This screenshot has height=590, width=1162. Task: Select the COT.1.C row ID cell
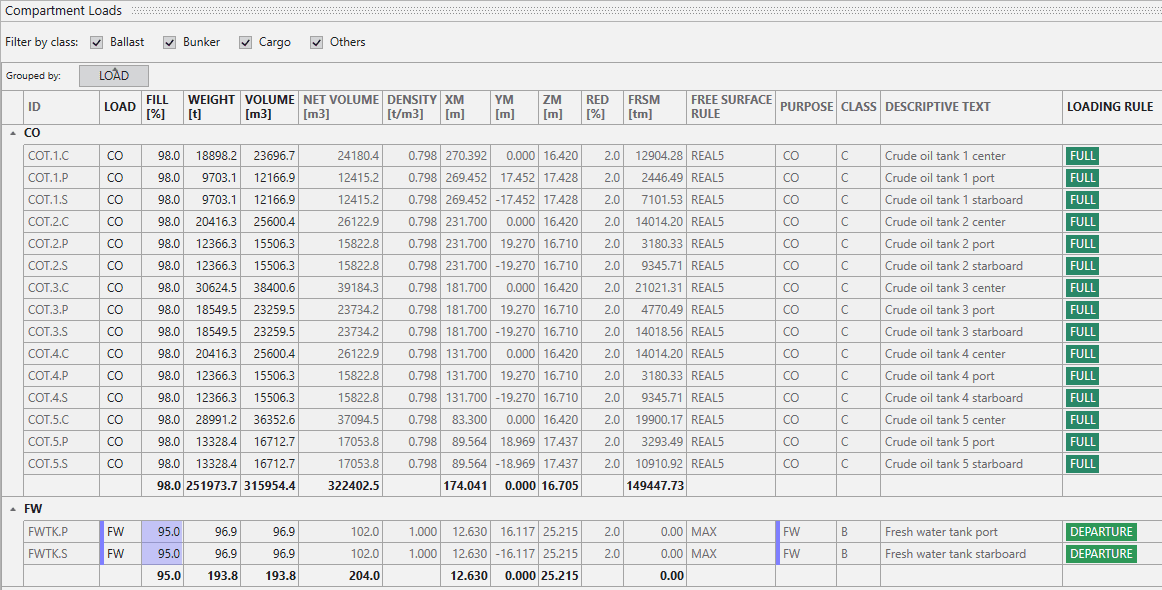tap(62, 156)
